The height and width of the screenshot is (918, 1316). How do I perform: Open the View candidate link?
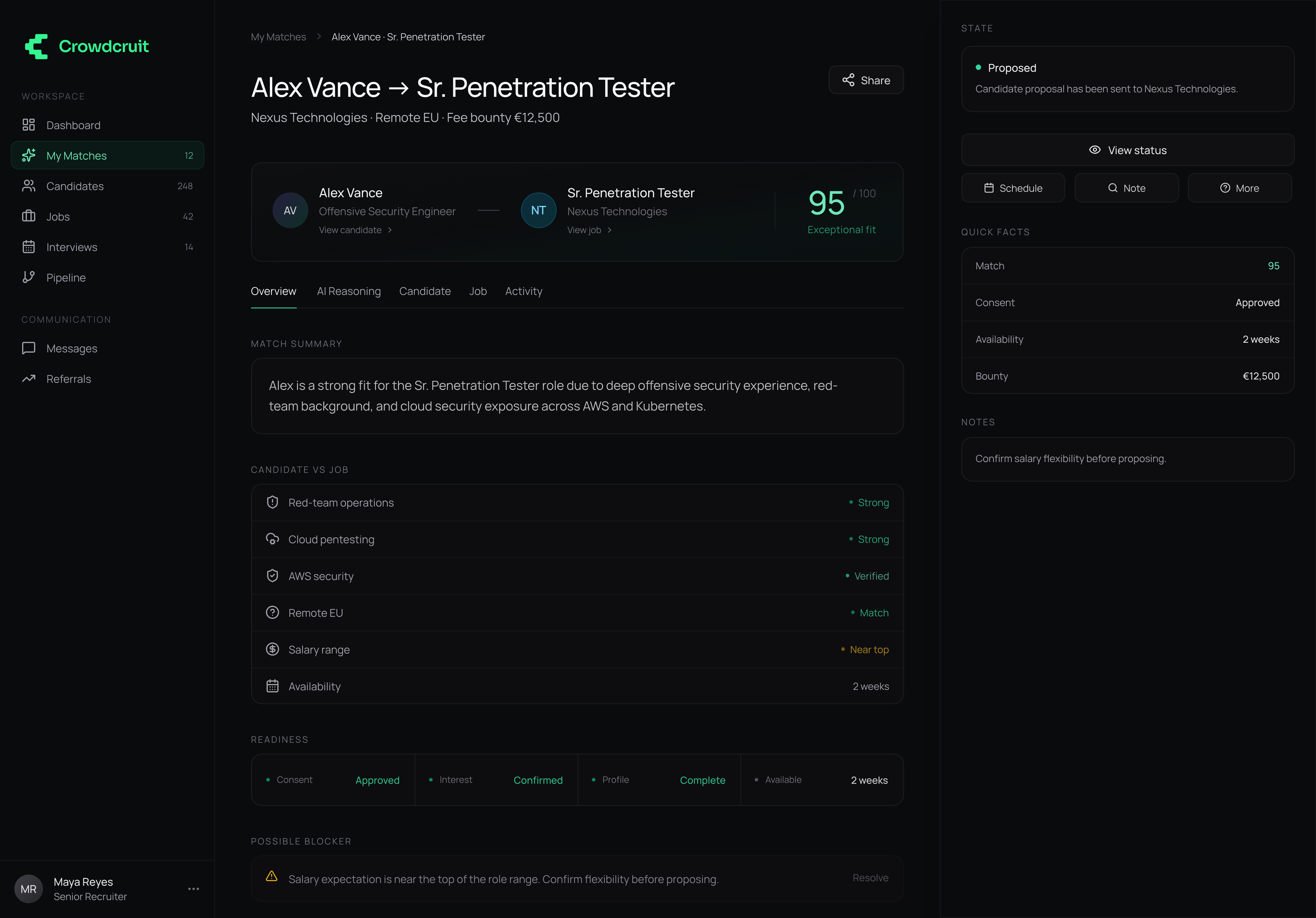coord(350,230)
